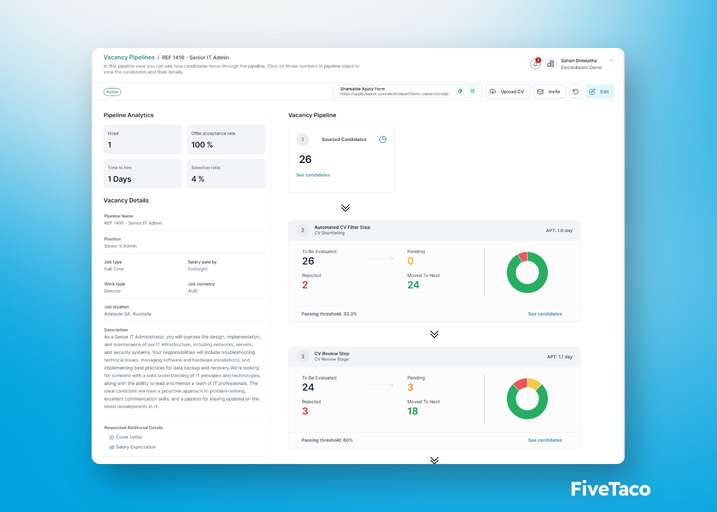Click Moved To Next count 24
Image resolution: width=717 pixels, height=512 pixels.
tap(413, 285)
